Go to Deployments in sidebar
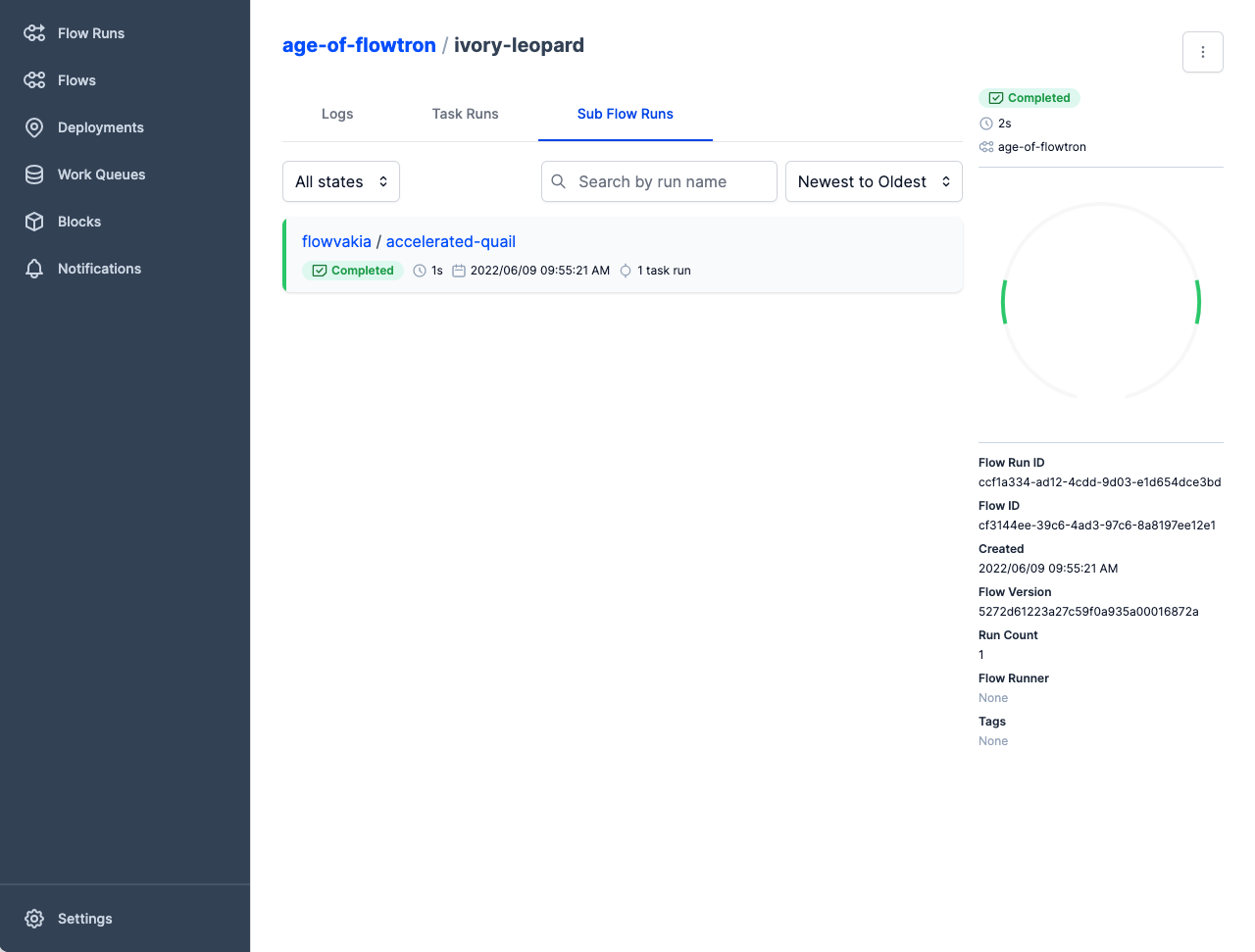The height and width of the screenshot is (952, 1255). click(101, 127)
